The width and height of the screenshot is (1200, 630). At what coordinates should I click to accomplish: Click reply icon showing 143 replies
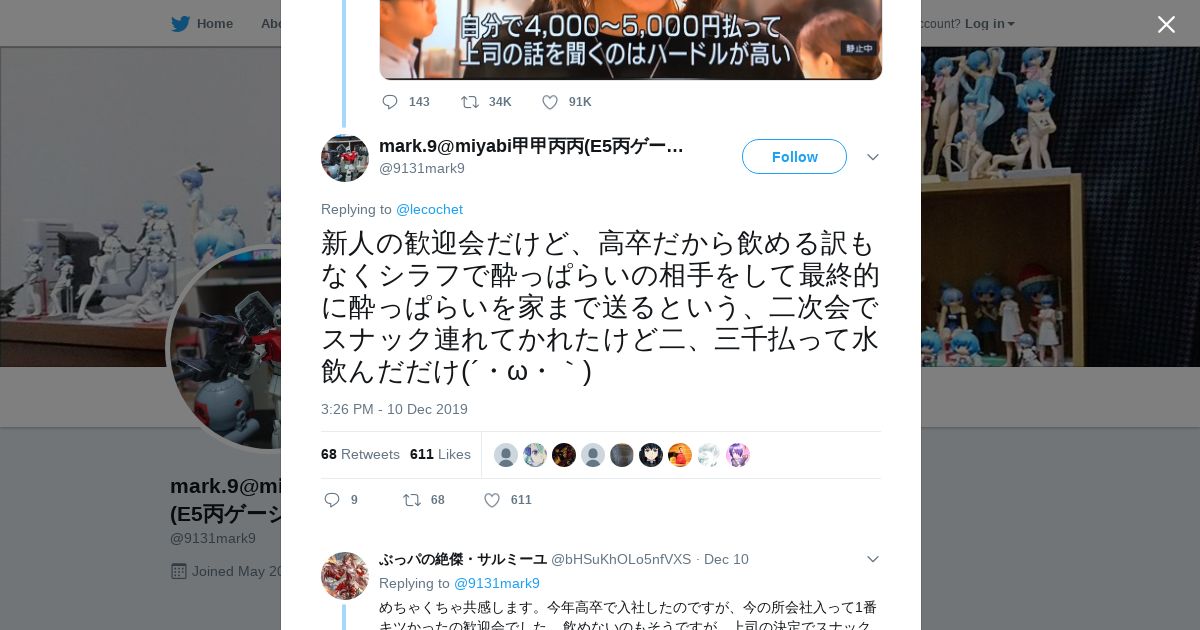(390, 102)
